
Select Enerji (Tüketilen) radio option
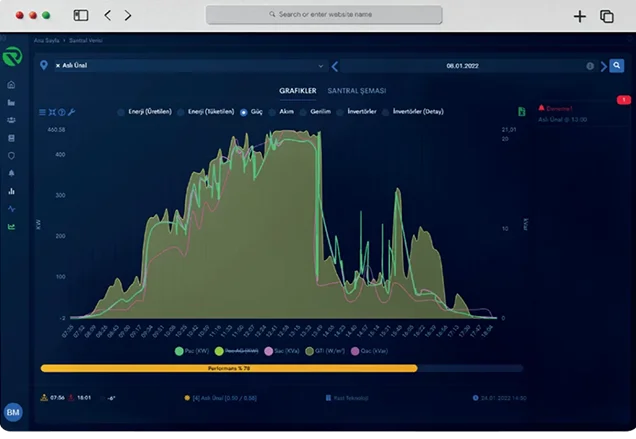180,112
